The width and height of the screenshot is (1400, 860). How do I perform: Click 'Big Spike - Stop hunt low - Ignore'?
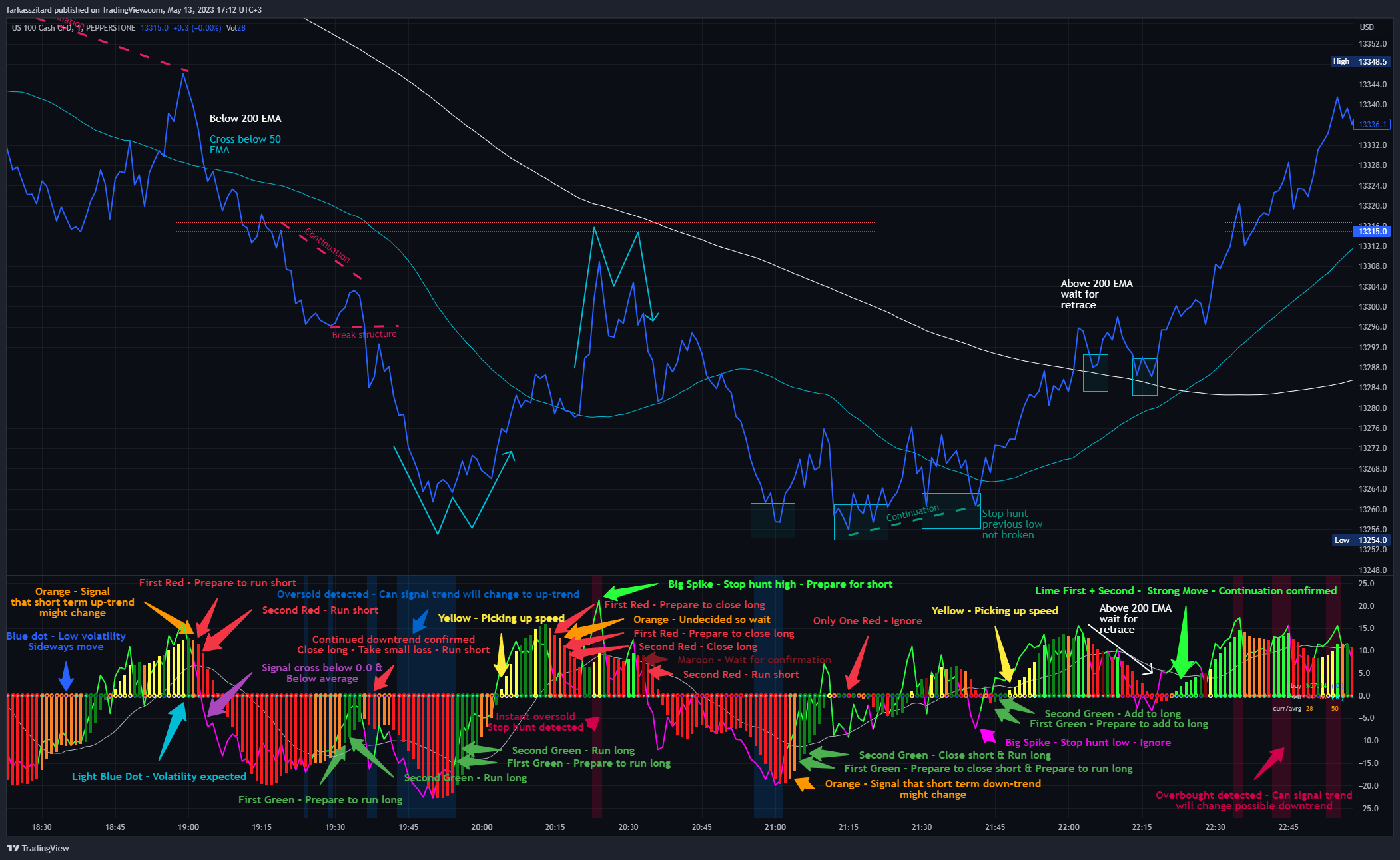pyautogui.click(x=1088, y=743)
